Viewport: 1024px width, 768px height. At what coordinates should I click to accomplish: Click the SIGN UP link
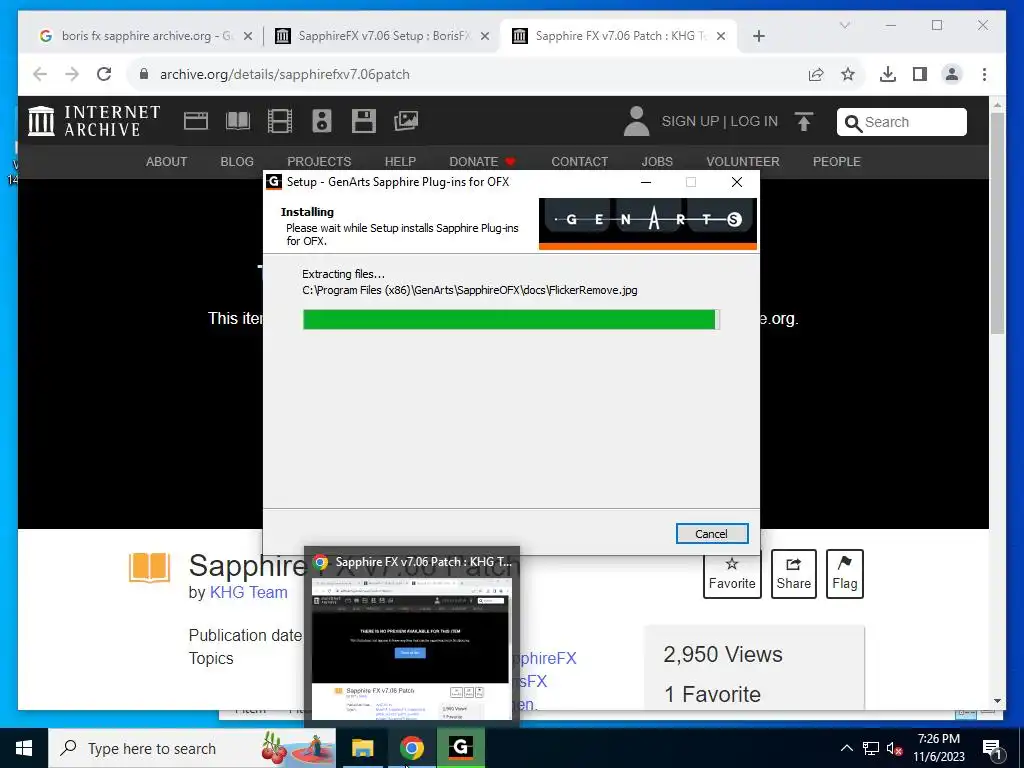pyautogui.click(x=690, y=121)
